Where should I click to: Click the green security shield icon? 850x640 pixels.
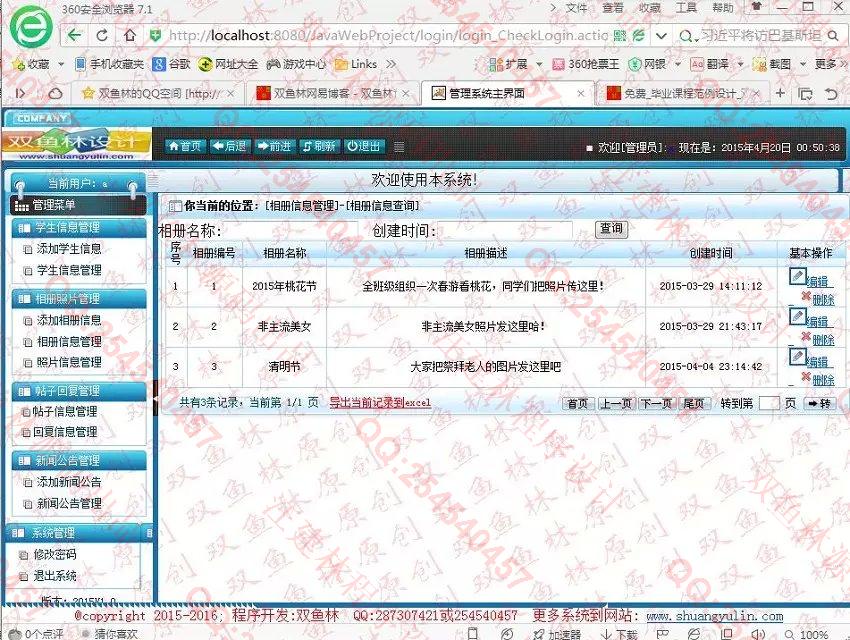[155, 36]
